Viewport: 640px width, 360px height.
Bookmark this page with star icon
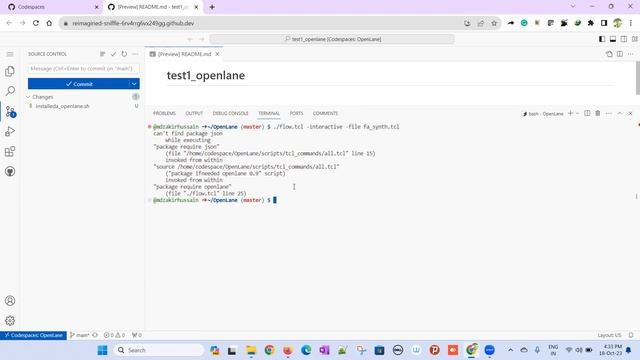[494, 23]
